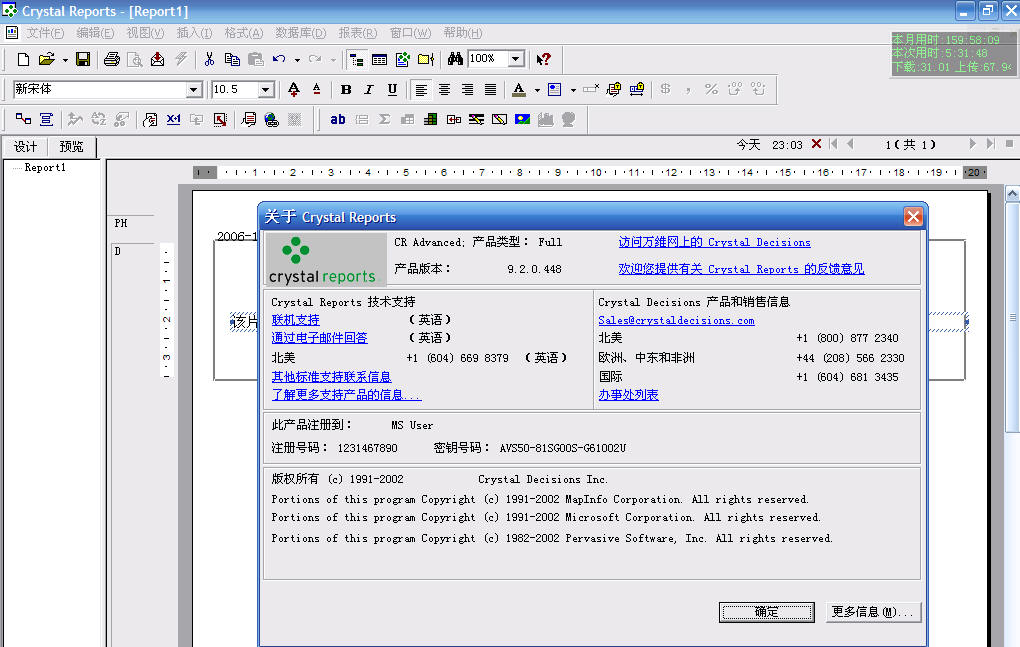Expand the 100% zoom level dropdown

coord(516,60)
